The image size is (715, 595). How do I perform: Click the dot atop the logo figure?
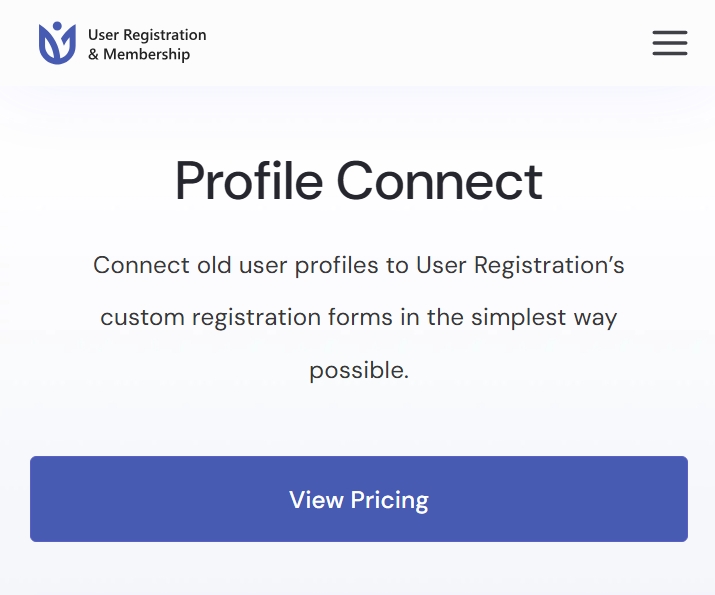(x=57, y=26)
